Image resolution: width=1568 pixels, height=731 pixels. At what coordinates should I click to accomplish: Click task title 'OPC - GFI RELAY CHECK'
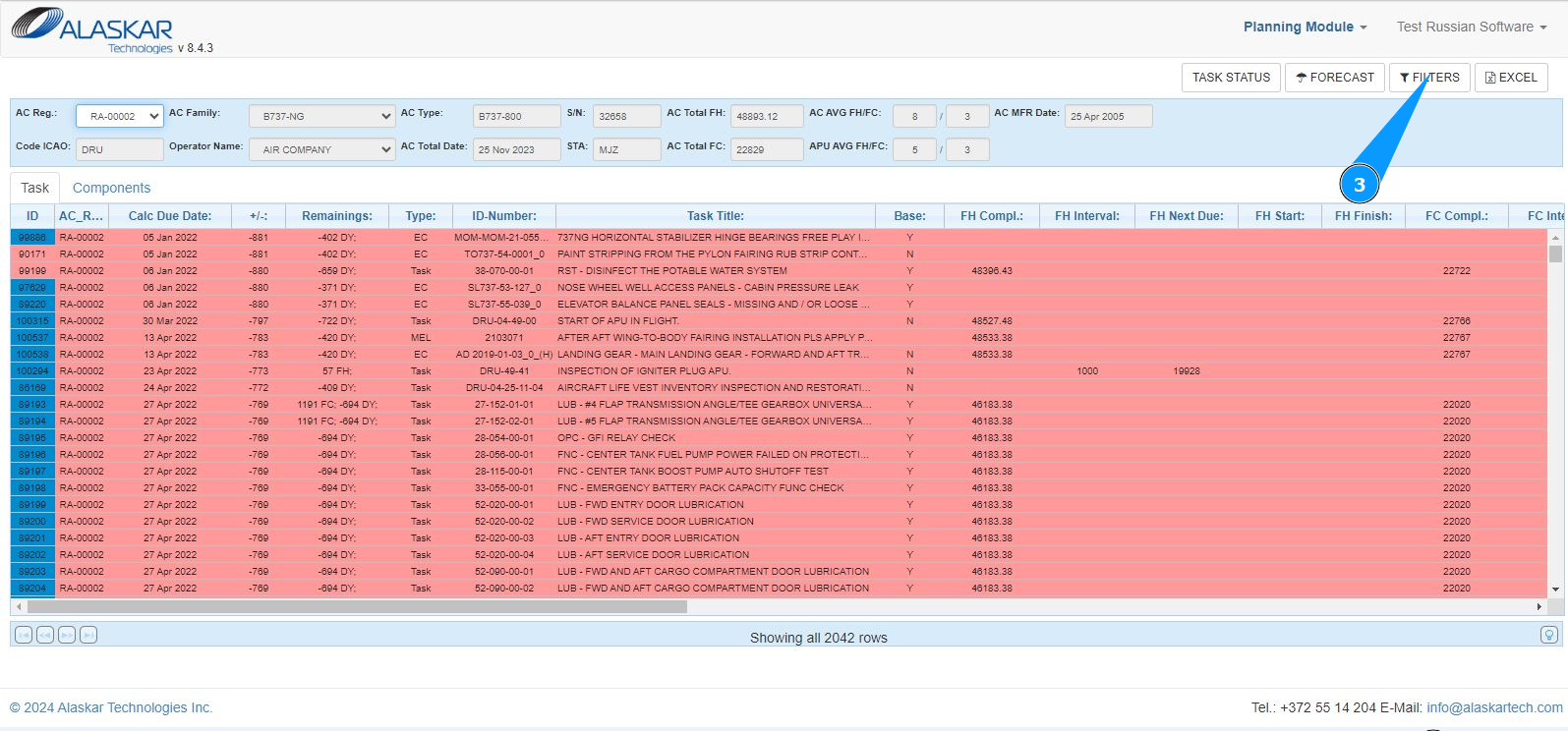pos(616,438)
